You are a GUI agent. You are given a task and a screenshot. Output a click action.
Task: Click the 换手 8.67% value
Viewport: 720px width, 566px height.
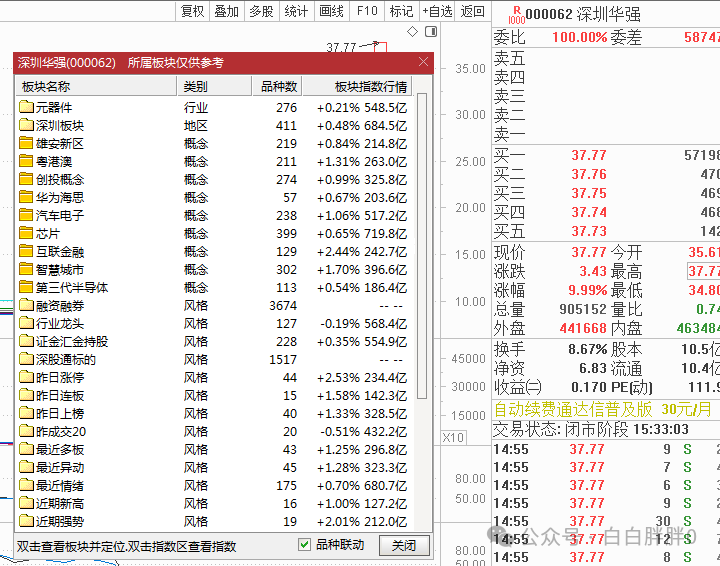587,349
